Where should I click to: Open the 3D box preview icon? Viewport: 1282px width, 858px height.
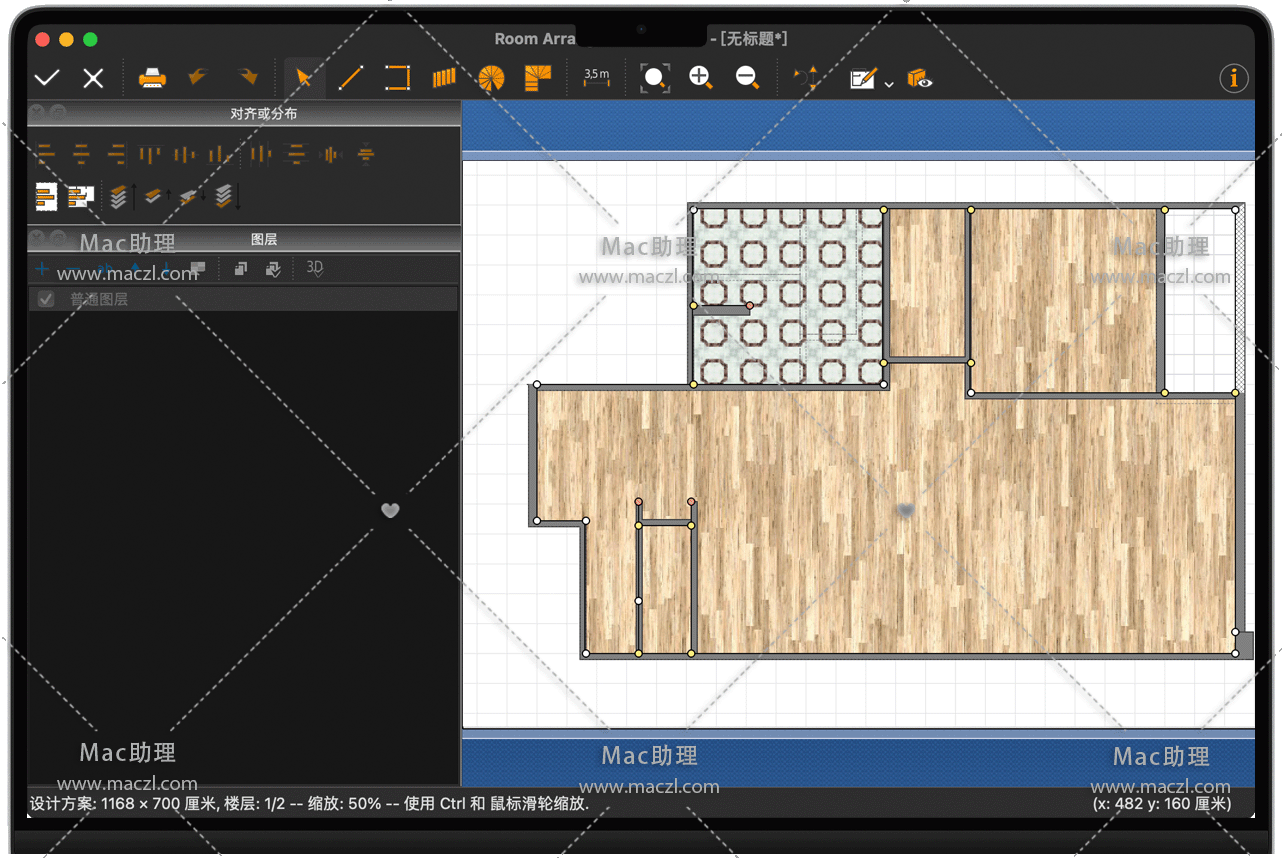tap(919, 79)
